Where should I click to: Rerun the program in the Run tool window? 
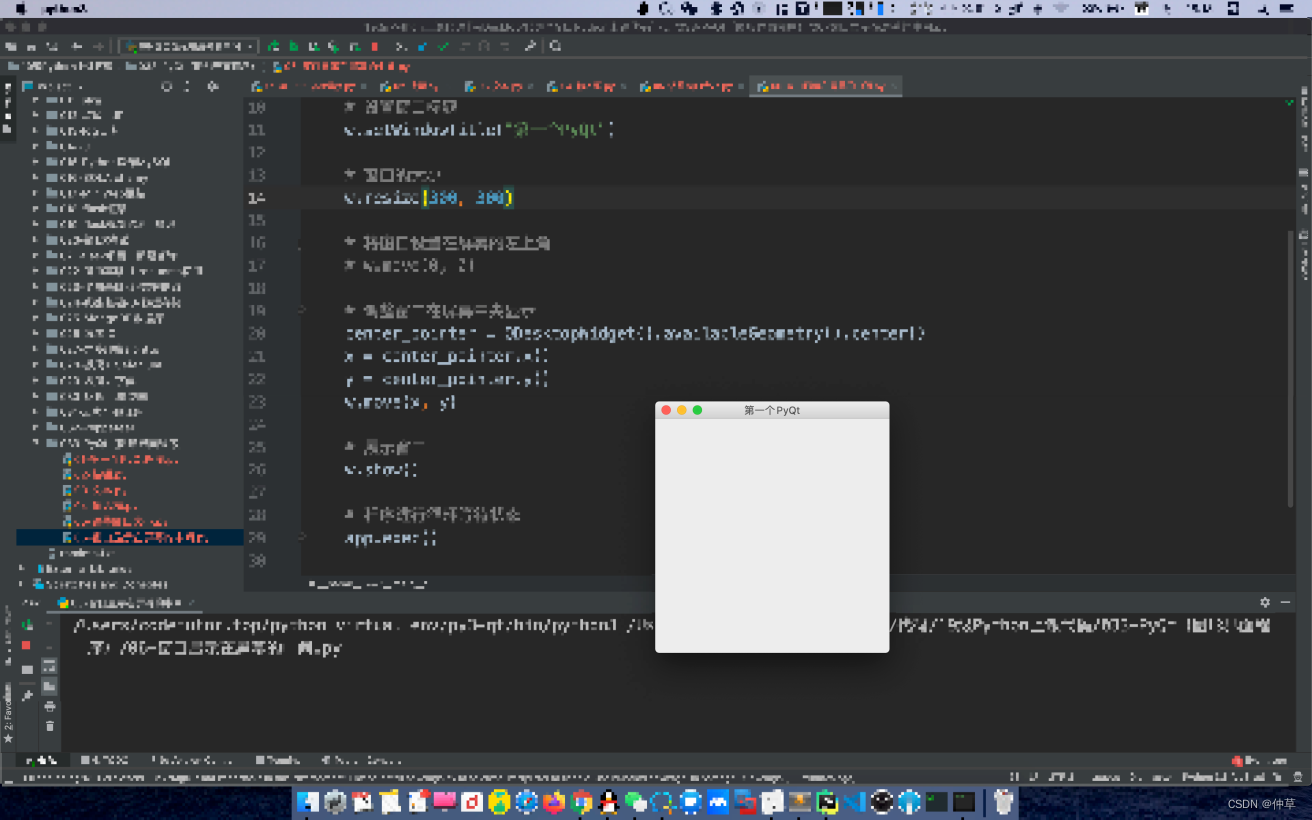[x=28, y=625]
